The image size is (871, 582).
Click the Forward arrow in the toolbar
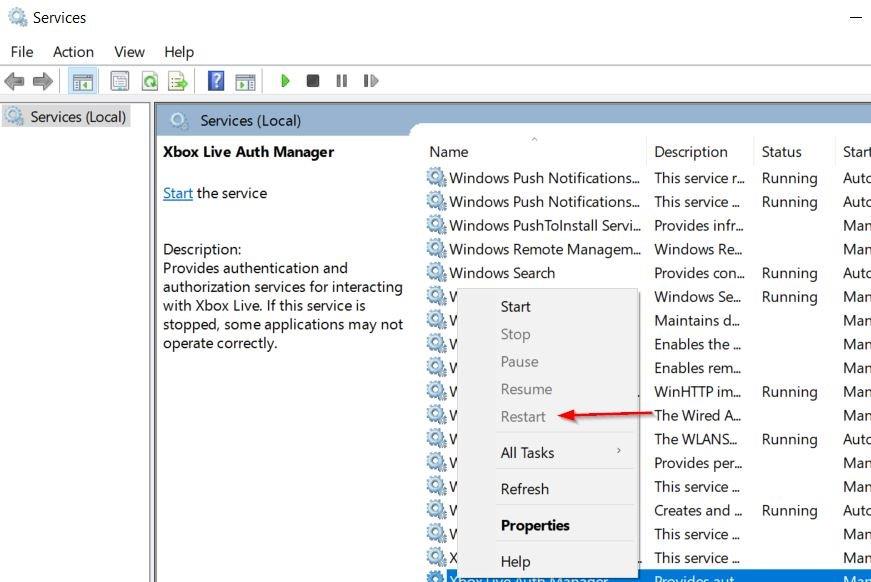42,81
